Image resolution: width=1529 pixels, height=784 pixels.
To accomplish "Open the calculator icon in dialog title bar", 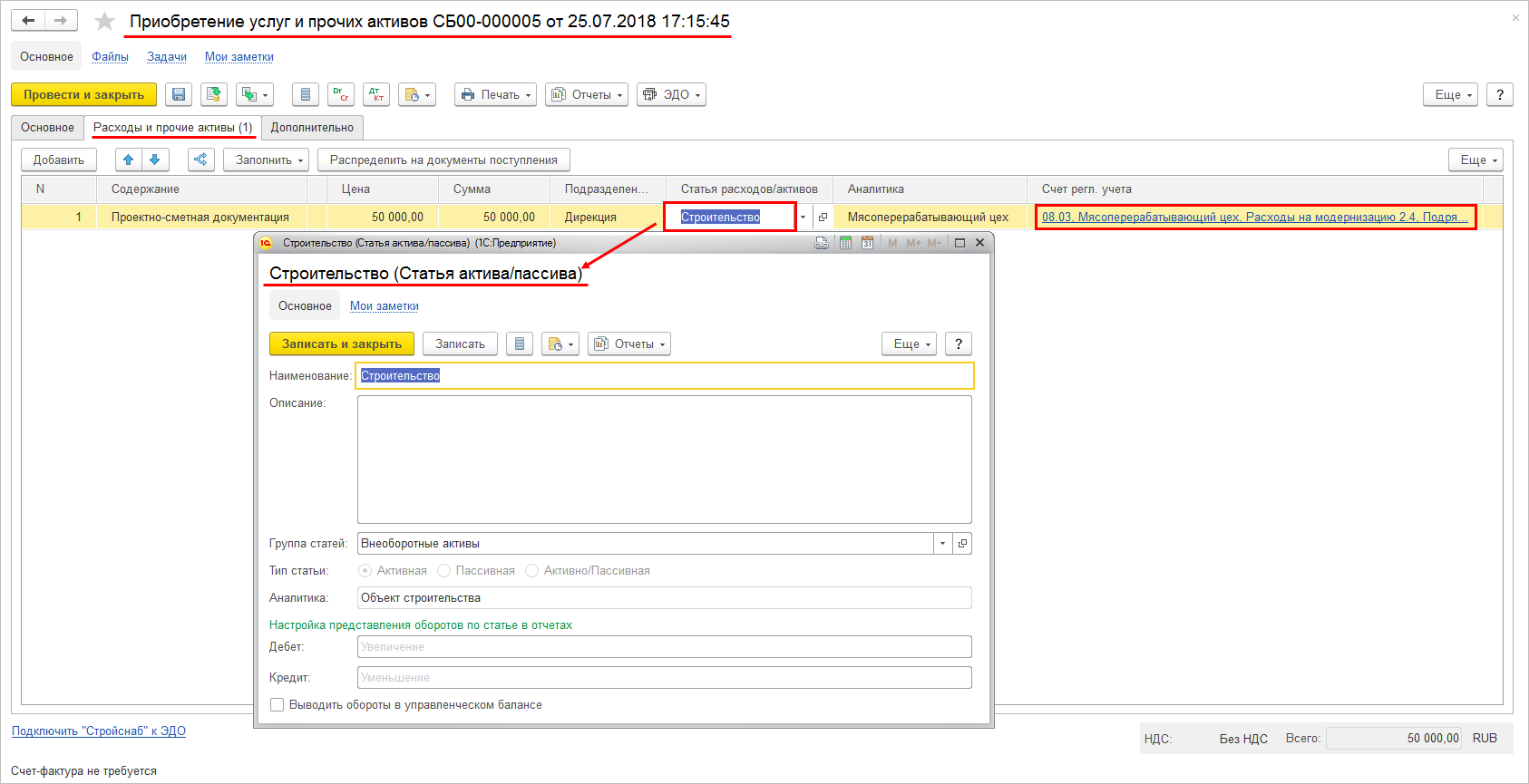I will [845, 243].
